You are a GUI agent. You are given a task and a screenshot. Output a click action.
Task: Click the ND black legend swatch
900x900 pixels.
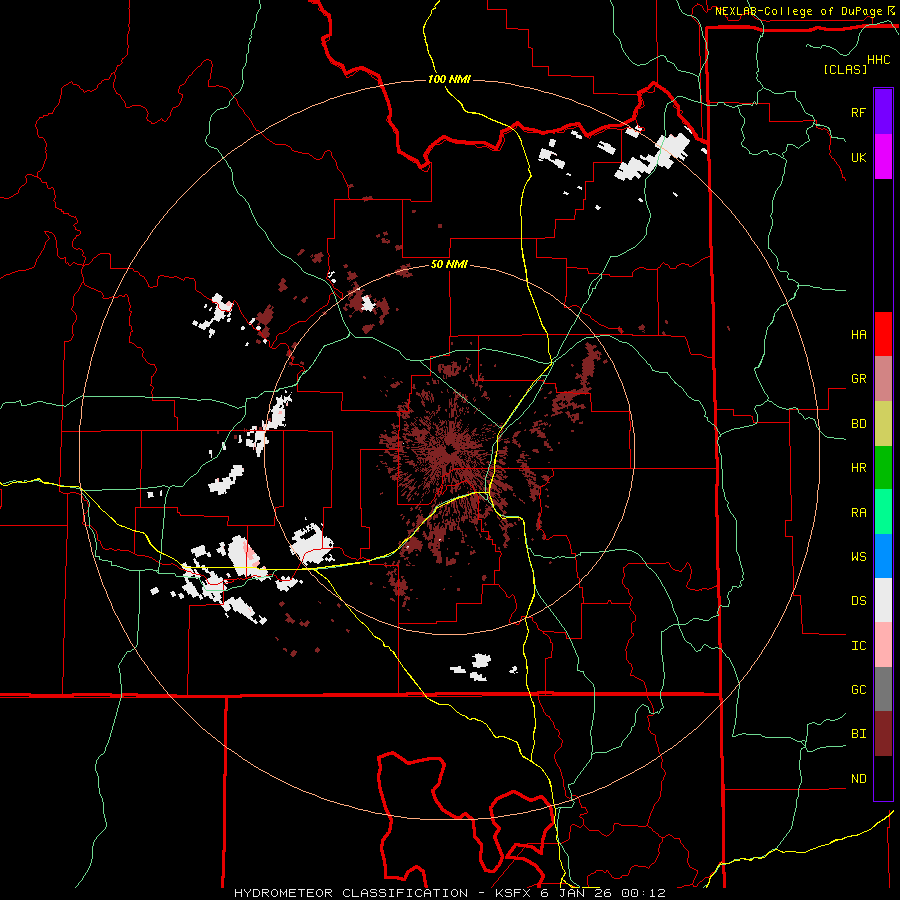[x=883, y=778]
